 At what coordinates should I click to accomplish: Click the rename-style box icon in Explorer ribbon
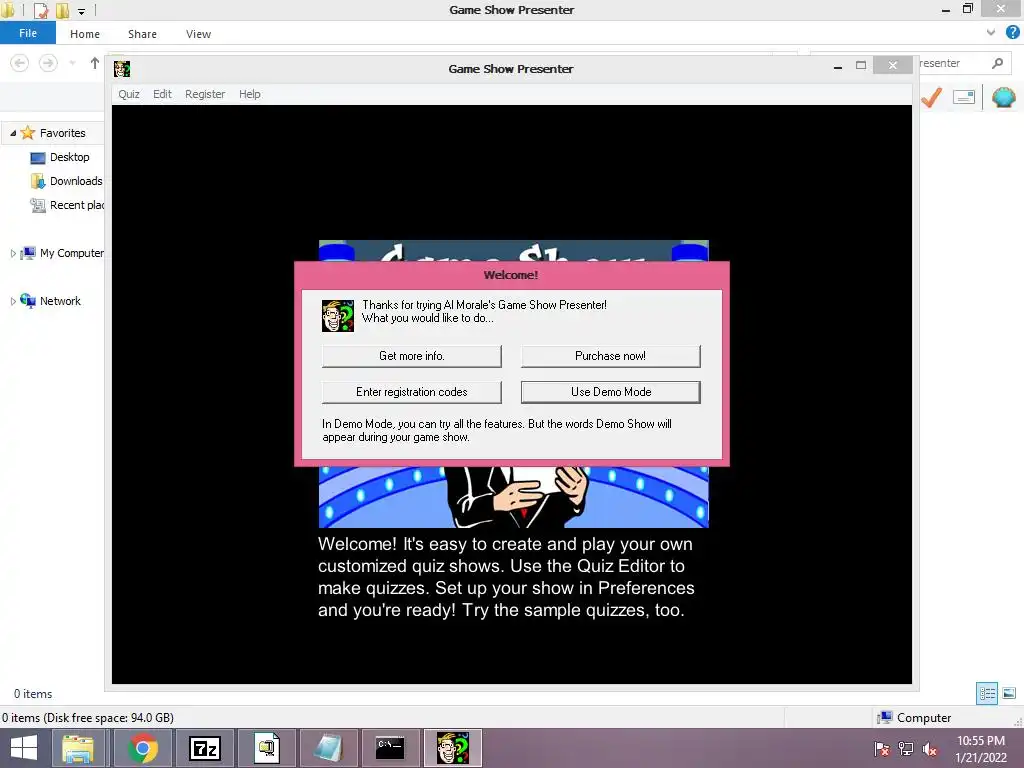[964, 97]
